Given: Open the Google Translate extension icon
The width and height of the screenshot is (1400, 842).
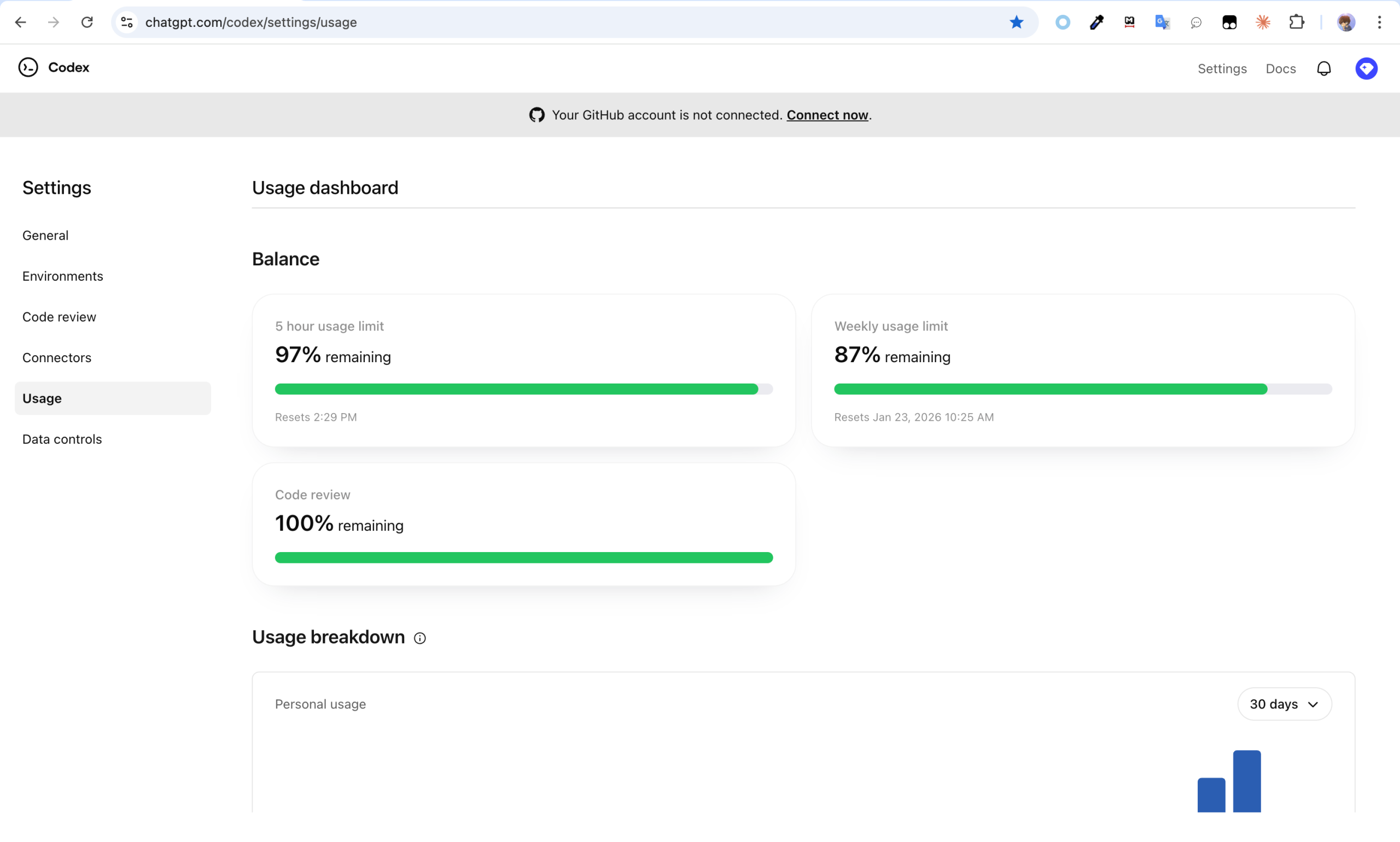Looking at the screenshot, I should click(1162, 22).
